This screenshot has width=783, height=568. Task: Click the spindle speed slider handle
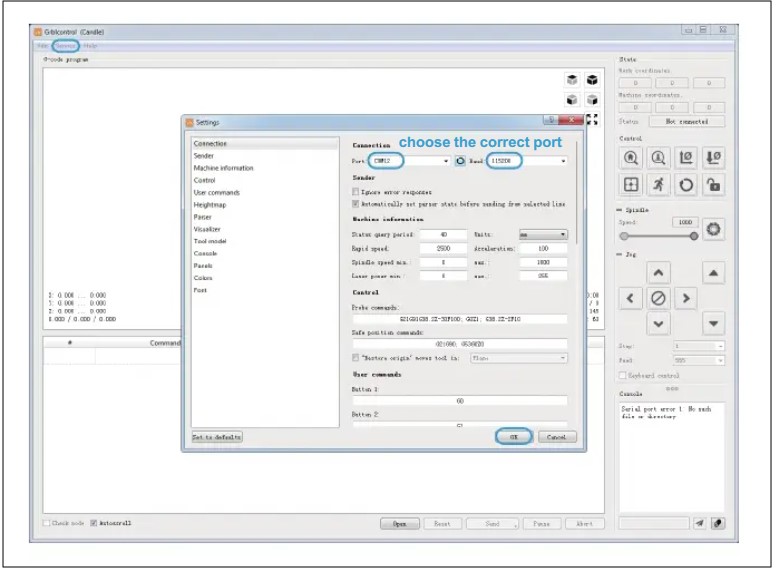point(694,236)
